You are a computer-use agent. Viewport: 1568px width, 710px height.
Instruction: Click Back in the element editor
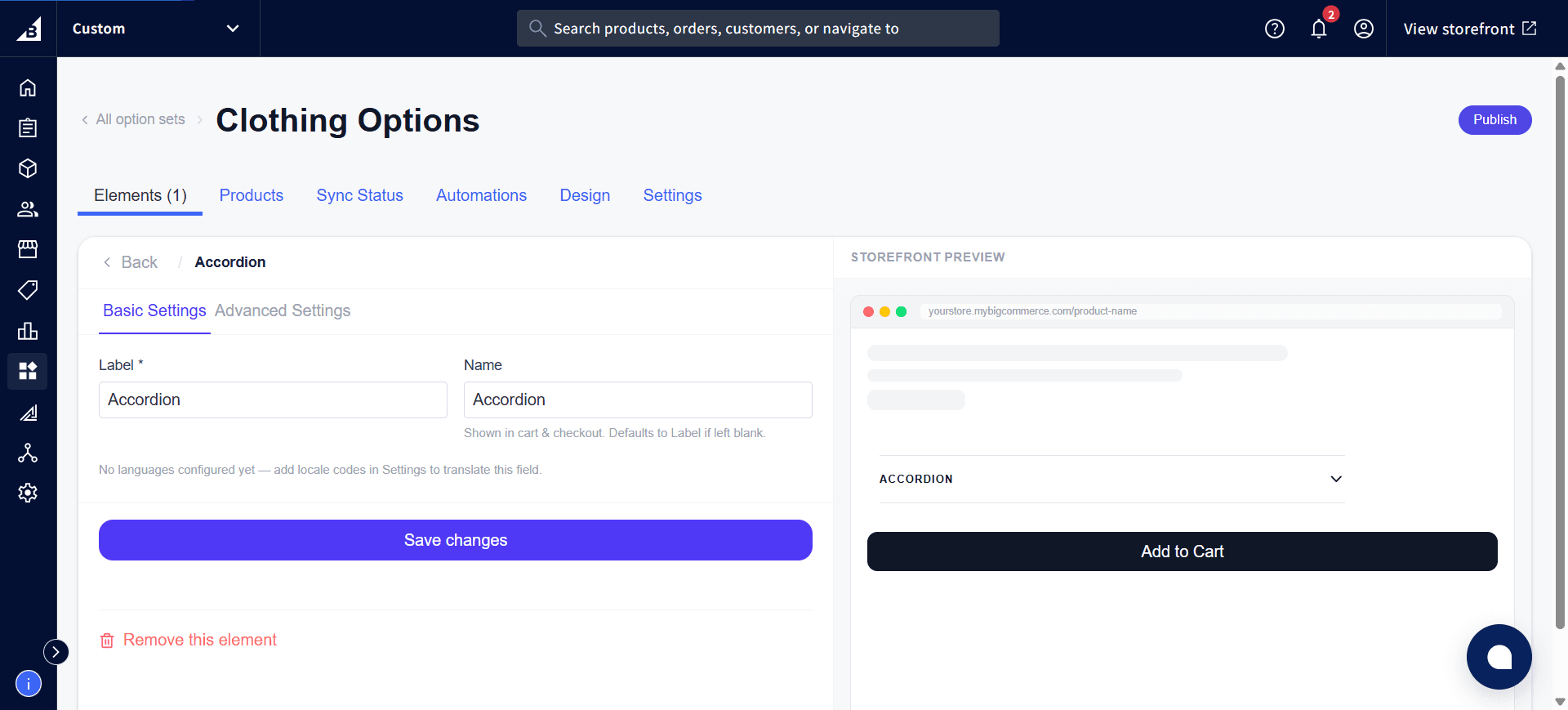point(131,262)
